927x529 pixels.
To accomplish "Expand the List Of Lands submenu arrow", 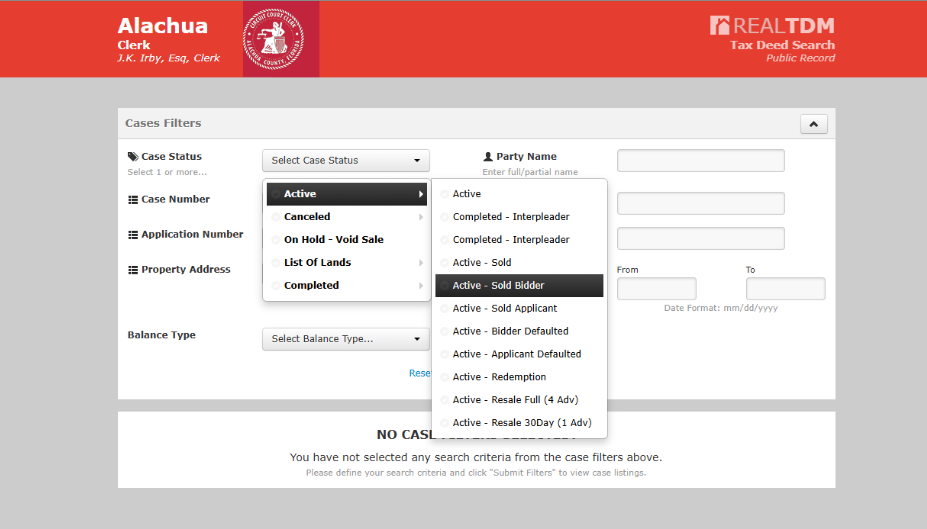I will (420, 262).
